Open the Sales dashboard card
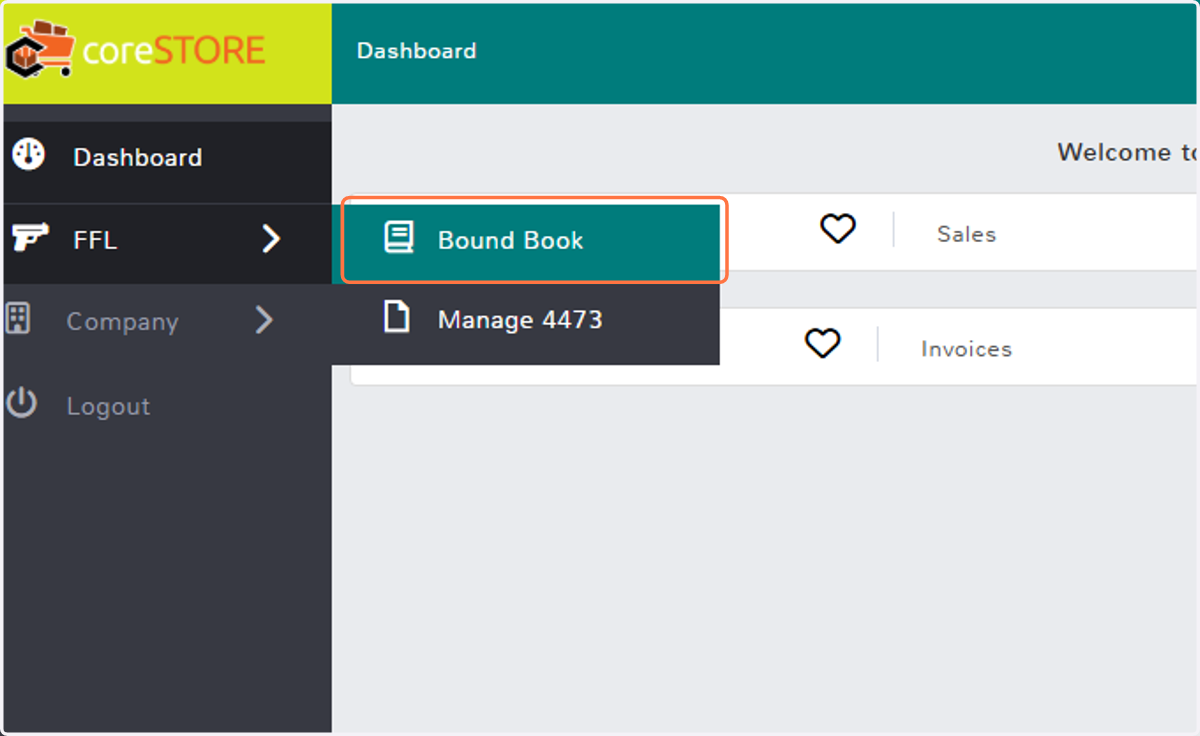 [966, 234]
